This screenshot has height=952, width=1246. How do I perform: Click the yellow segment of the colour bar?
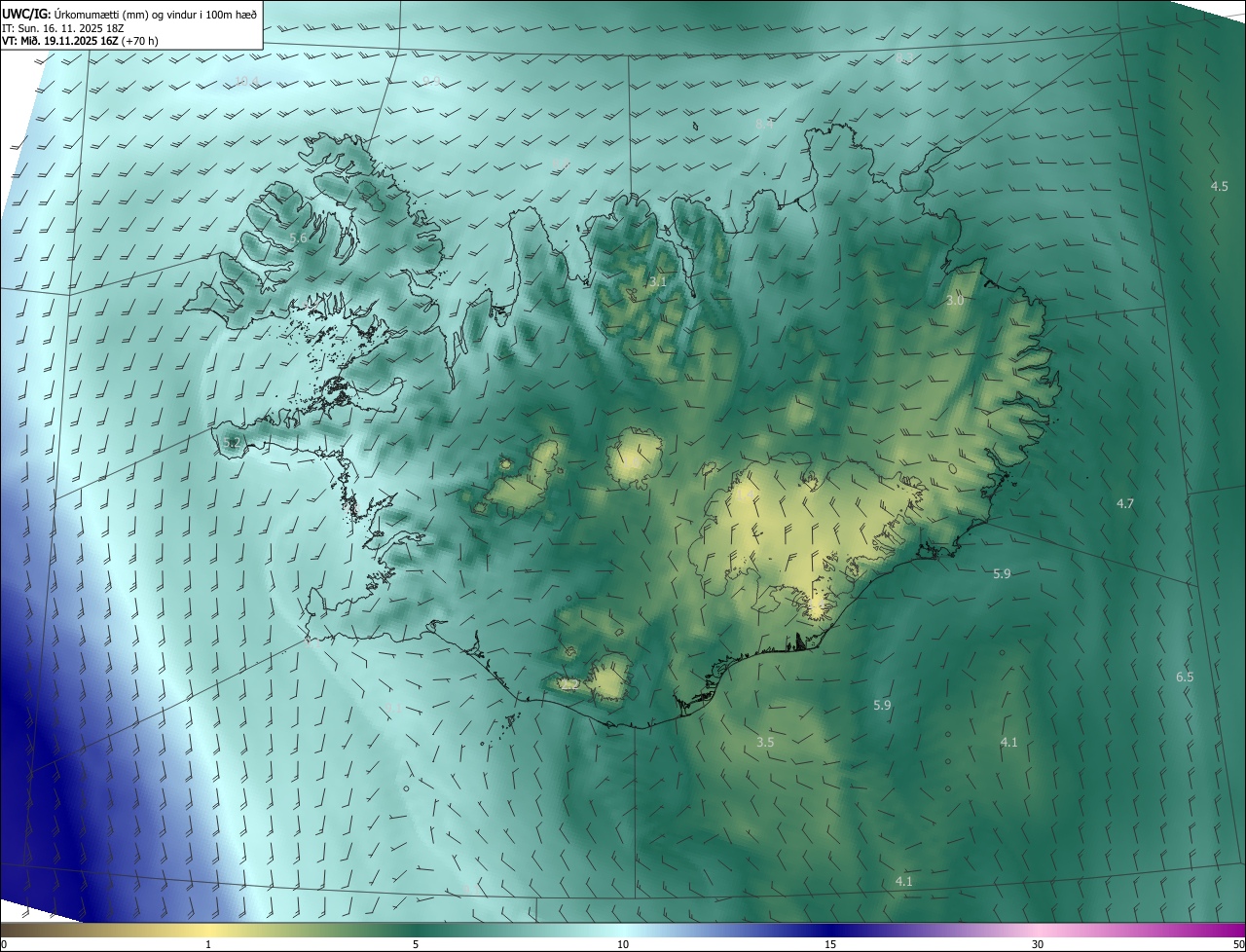tap(209, 930)
